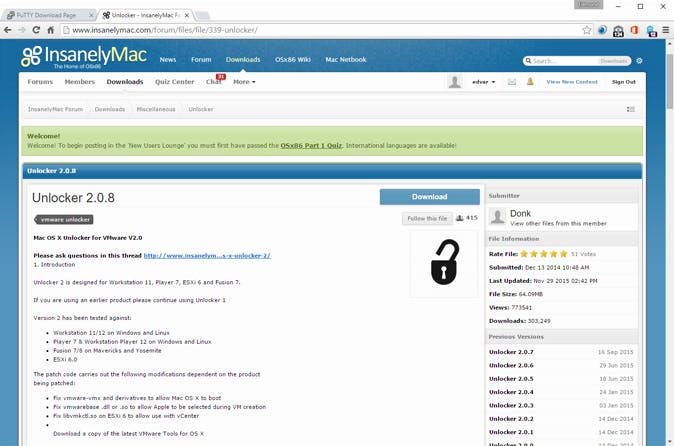Open the Quiz Center tab

pos(175,82)
